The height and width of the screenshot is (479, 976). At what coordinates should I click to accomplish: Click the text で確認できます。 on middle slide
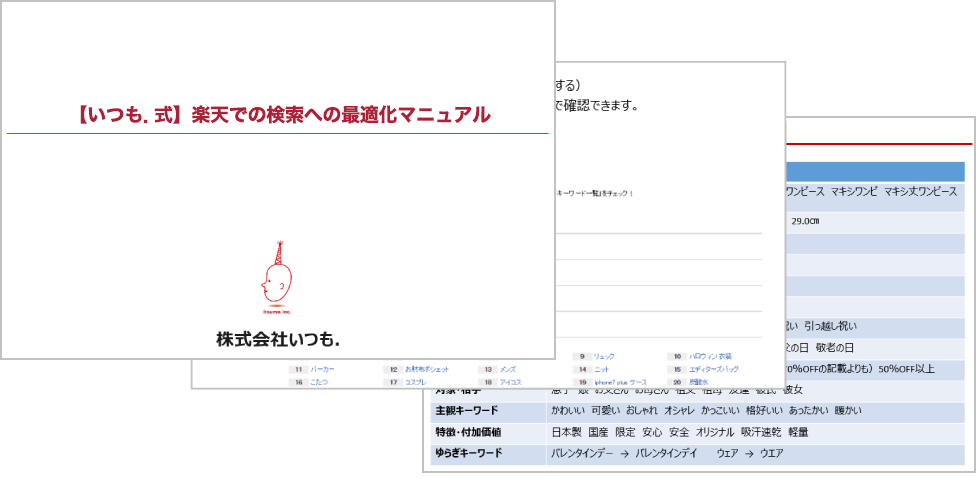[x=596, y=106]
